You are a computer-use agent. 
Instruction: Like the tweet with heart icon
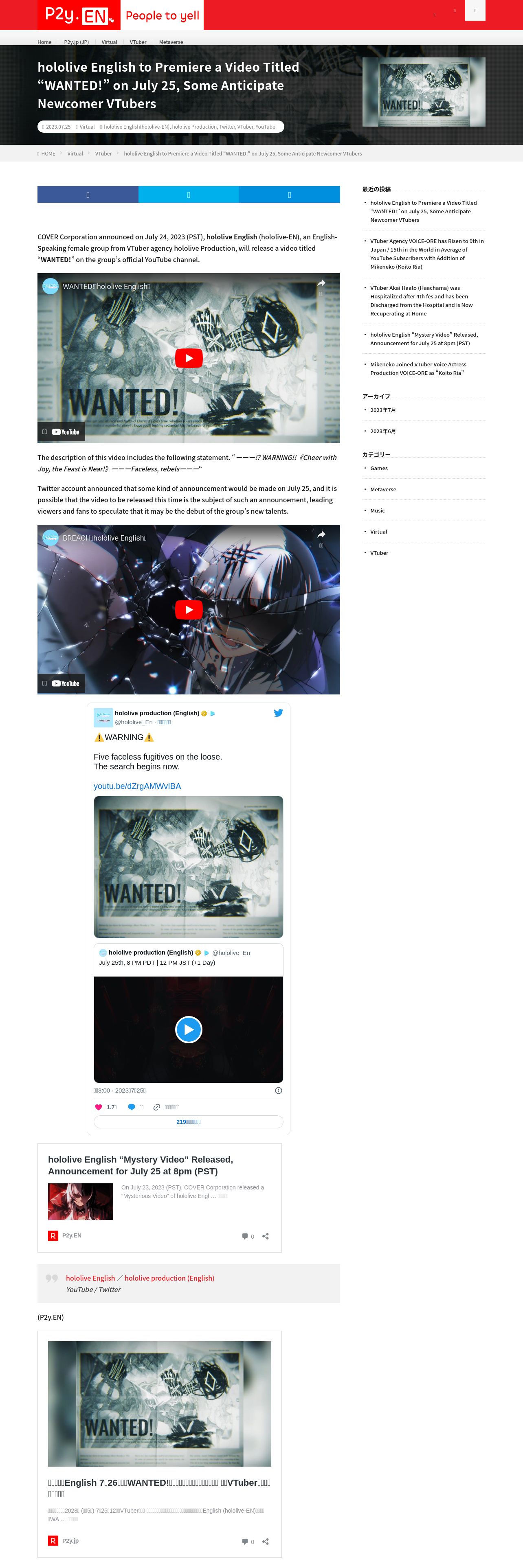coord(99,1107)
